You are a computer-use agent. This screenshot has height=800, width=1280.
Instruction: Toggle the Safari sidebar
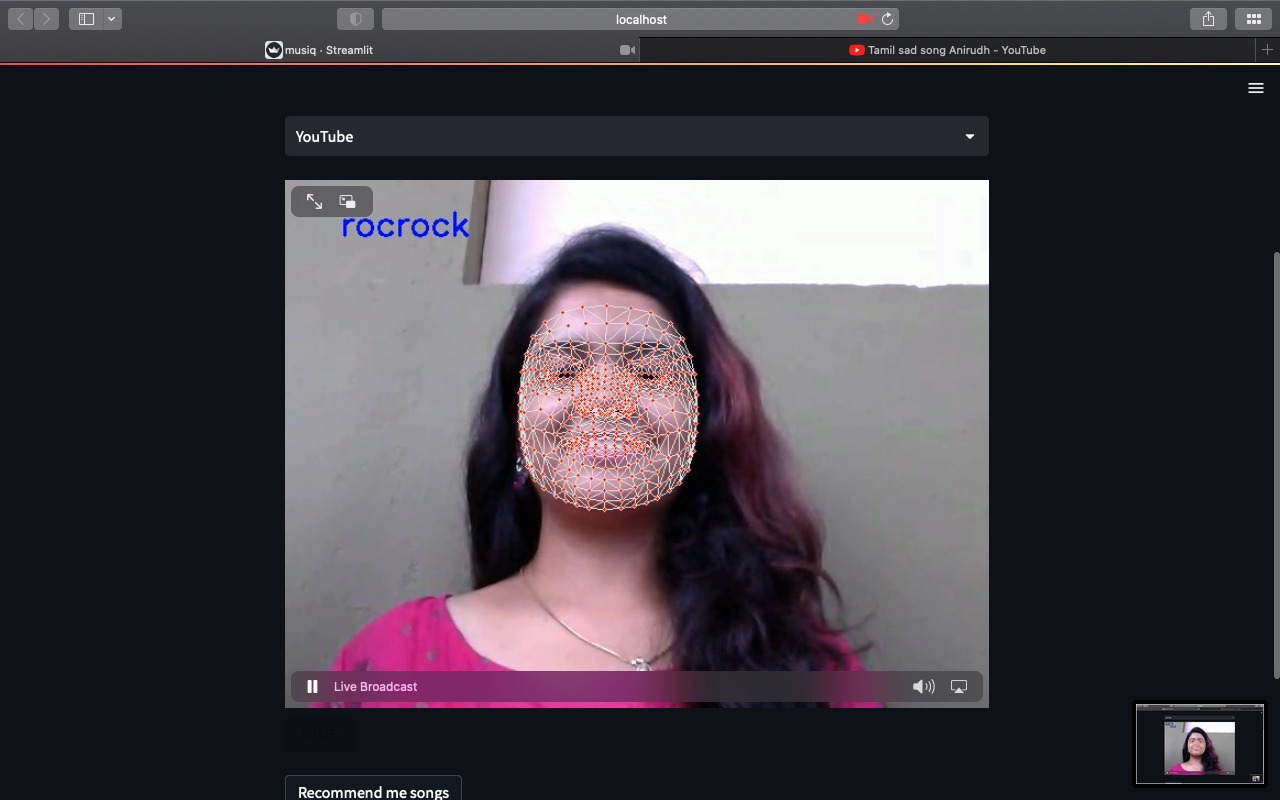point(86,18)
